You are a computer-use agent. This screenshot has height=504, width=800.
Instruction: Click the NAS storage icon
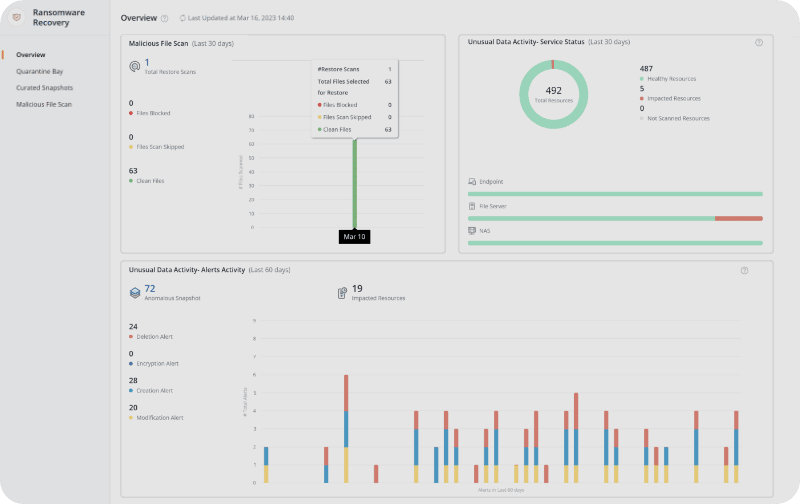[x=472, y=230]
